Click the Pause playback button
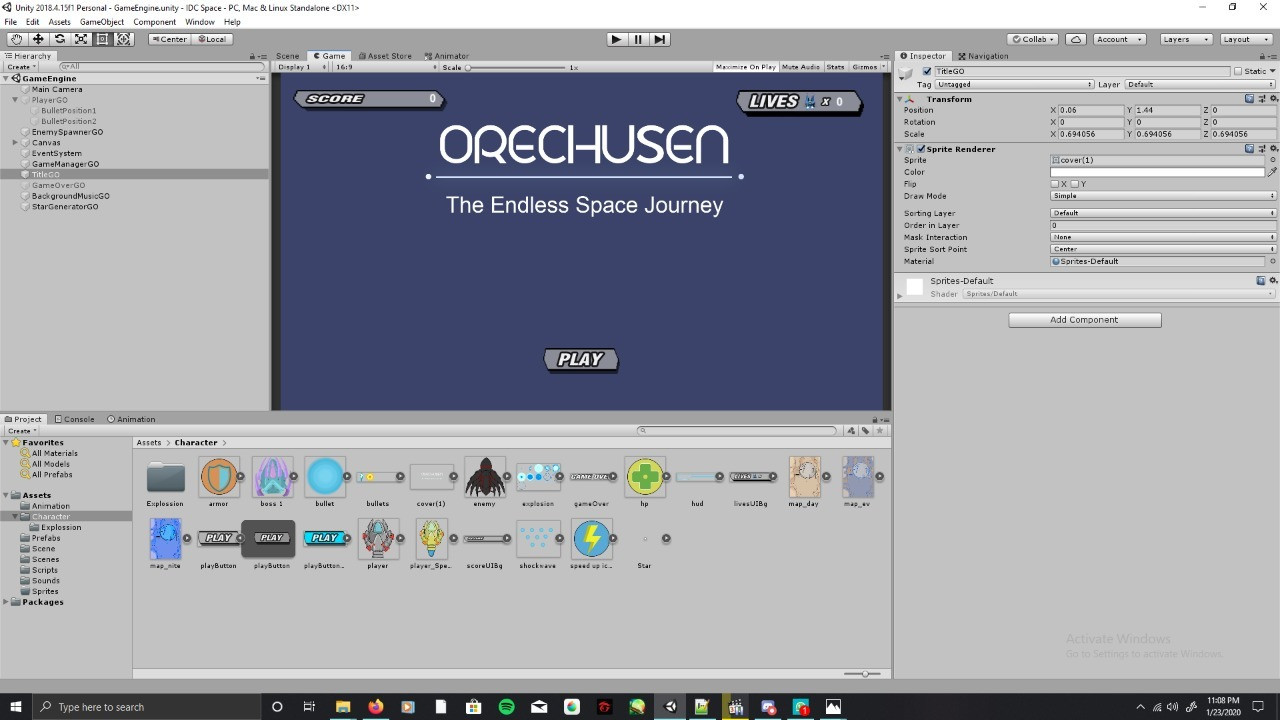Image resolution: width=1280 pixels, height=720 pixels. point(638,39)
